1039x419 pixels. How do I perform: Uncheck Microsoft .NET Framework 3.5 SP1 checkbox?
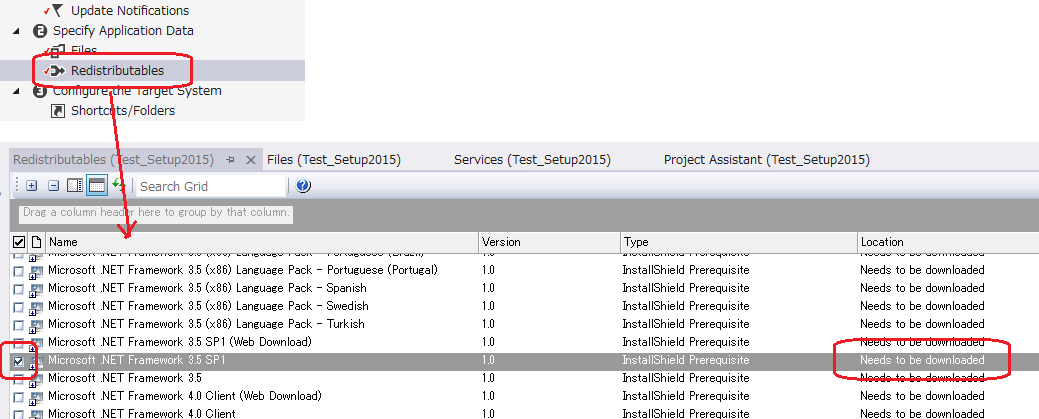[x=19, y=361]
